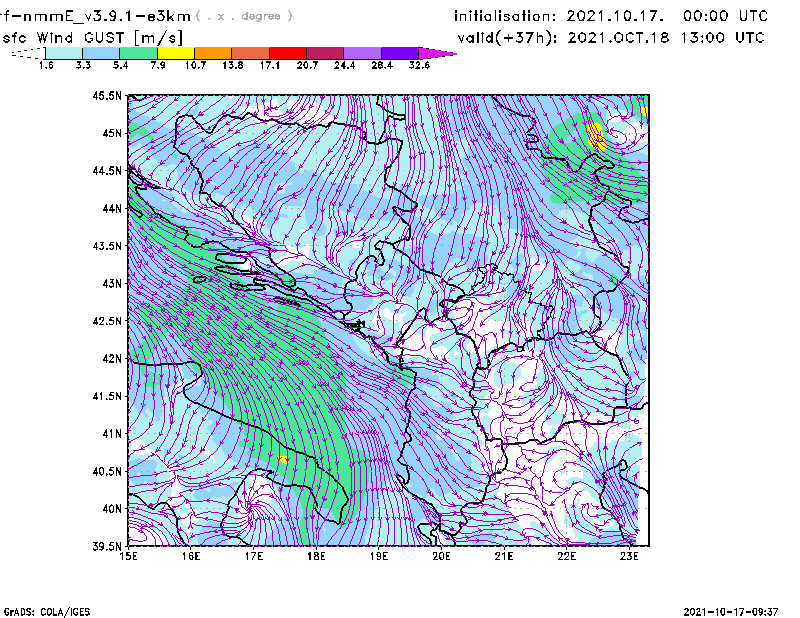800x618 pixels.
Task: Click the '42N' latitude label
Action: 112,358
